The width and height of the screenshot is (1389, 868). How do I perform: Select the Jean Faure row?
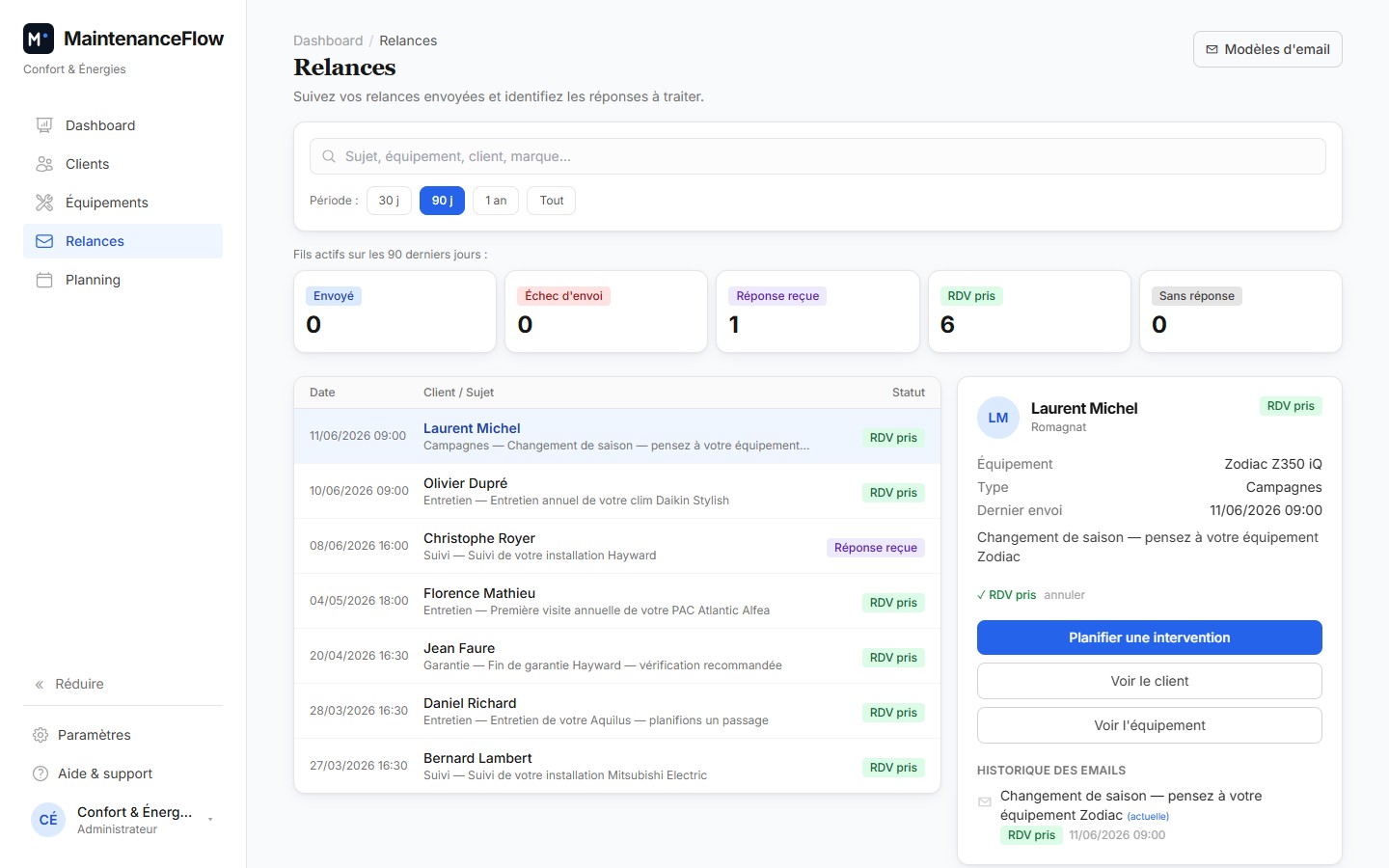617,656
